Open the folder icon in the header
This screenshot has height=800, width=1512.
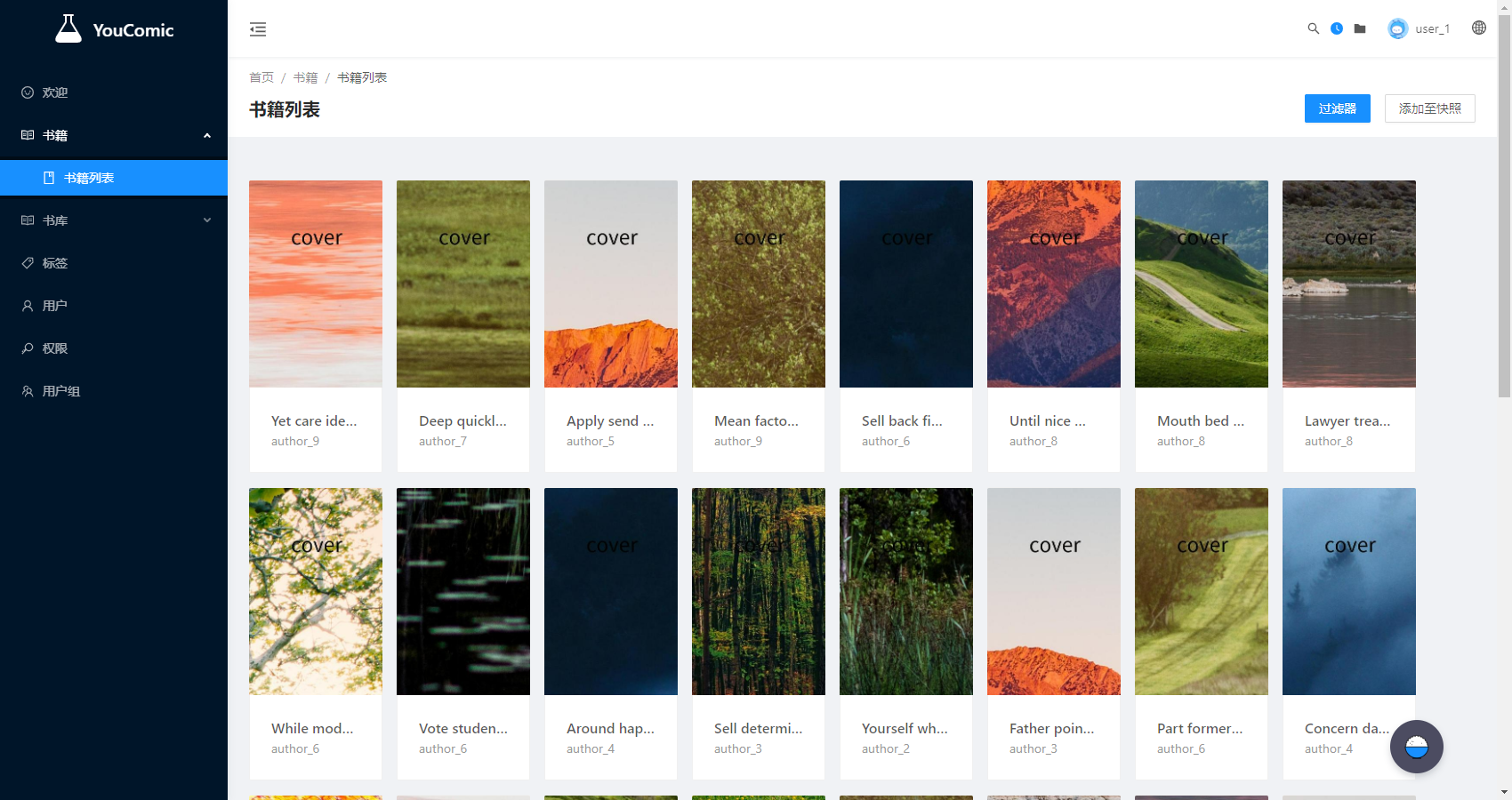(x=1359, y=28)
